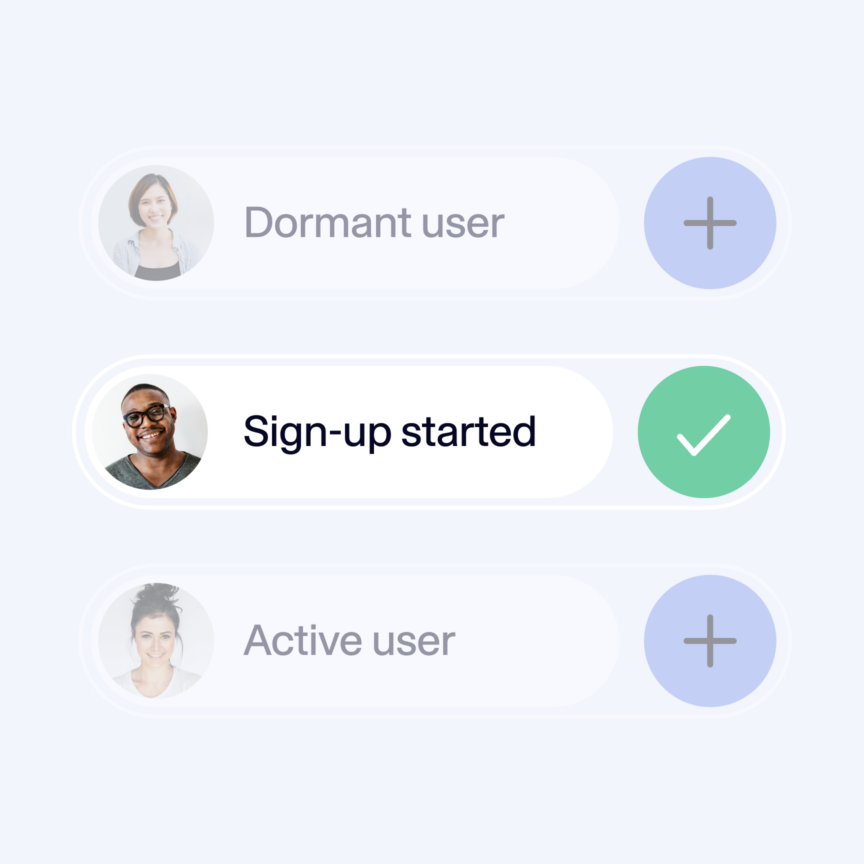Screen dimensions: 864x864
Task: Click the Sign-up started label text
Action: tap(390, 430)
